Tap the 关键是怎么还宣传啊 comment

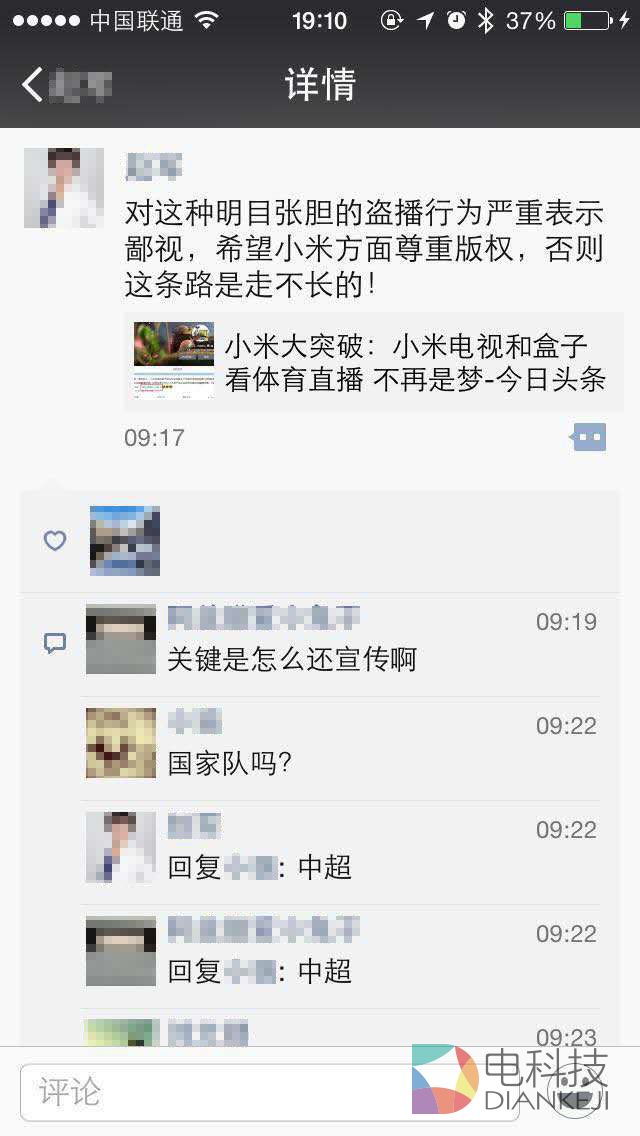(292, 660)
